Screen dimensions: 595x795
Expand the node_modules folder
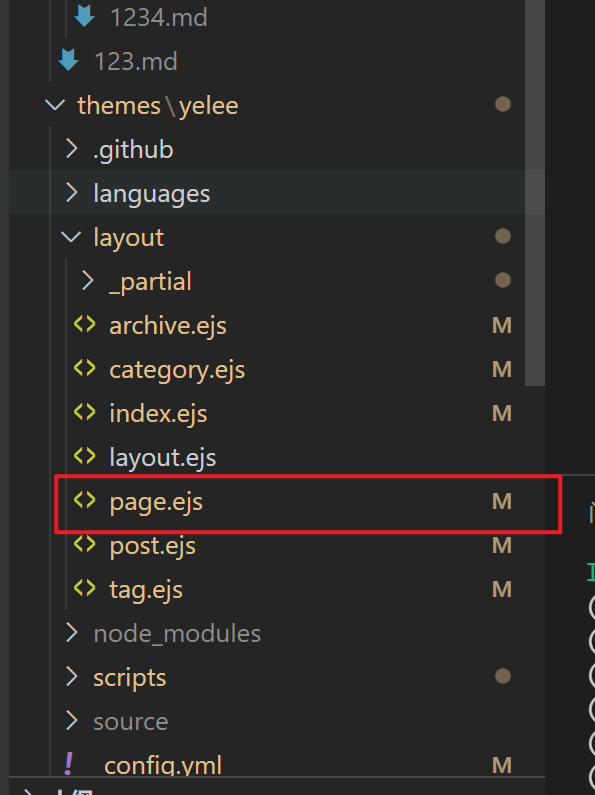pyautogui.click(x=71, y=633)
